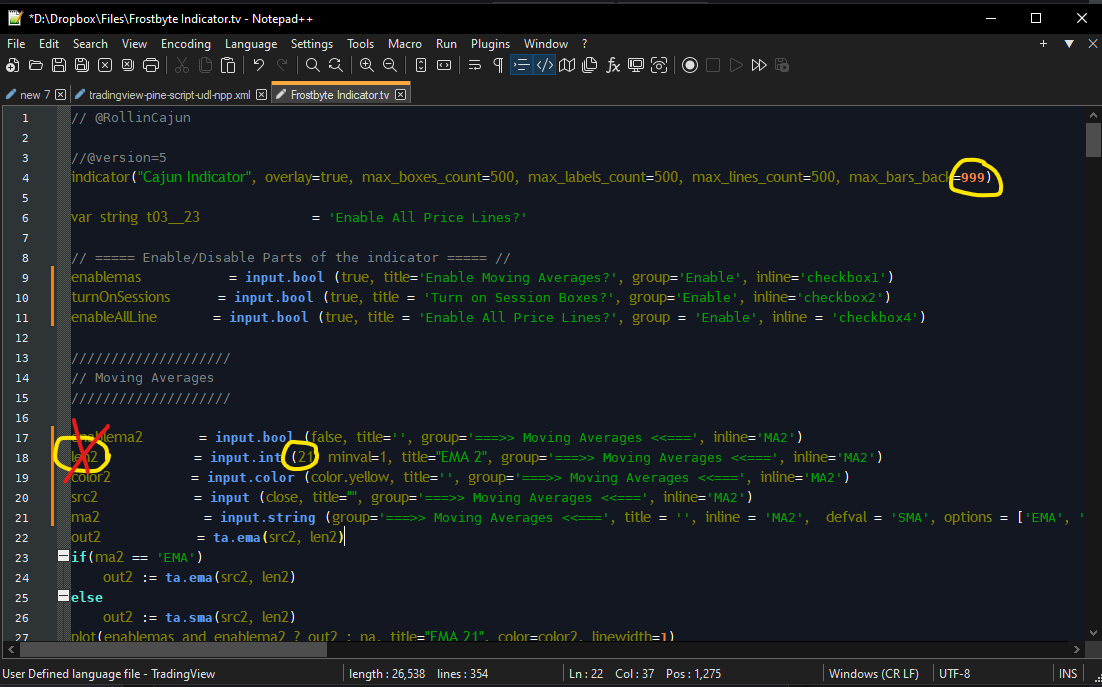The height and width of the screenshot is (687, 1102).
Task: Collapse the else fold at line 25
Action: tap(63, 596)
